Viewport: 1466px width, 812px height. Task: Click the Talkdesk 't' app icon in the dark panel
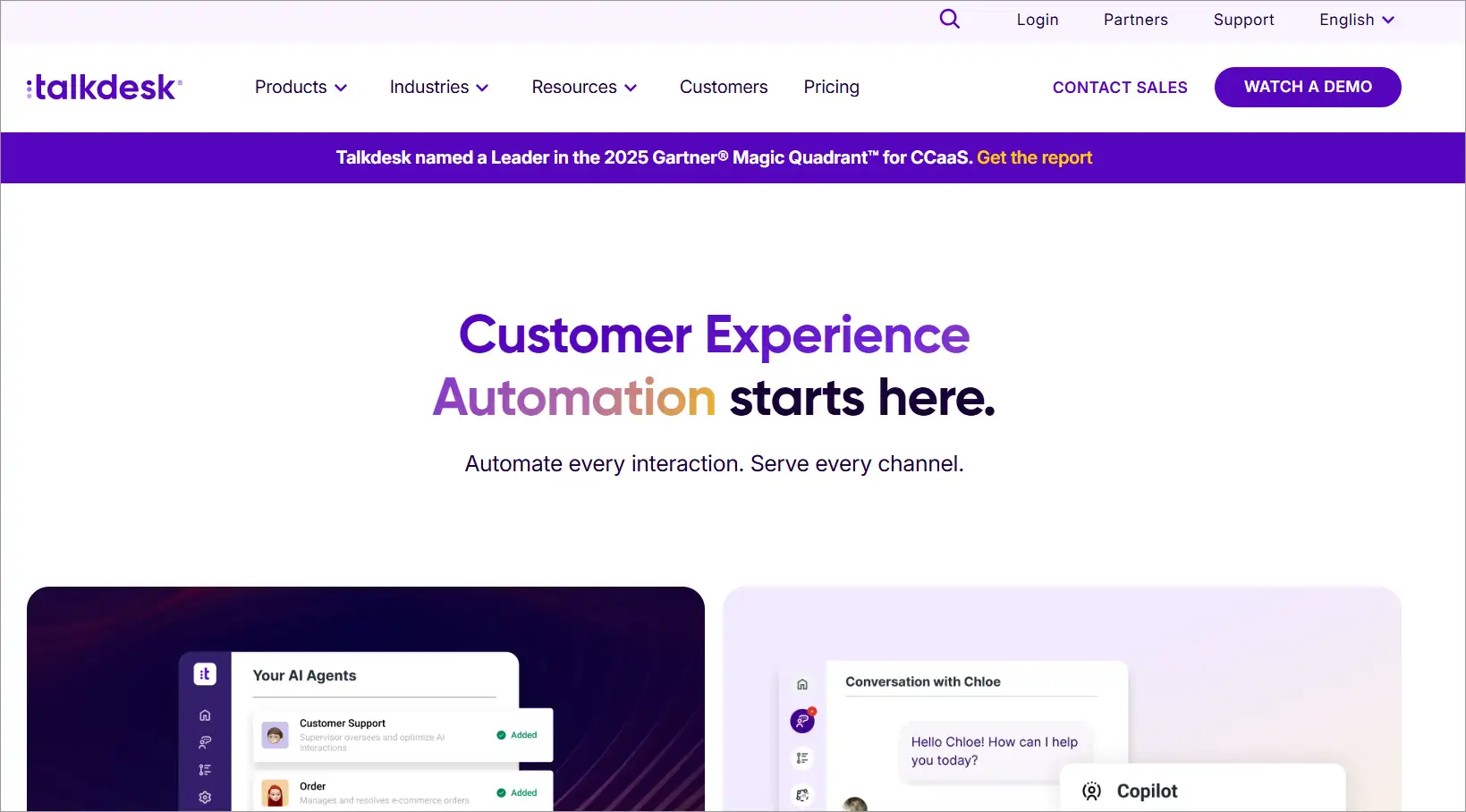click(x=205, y=674)
